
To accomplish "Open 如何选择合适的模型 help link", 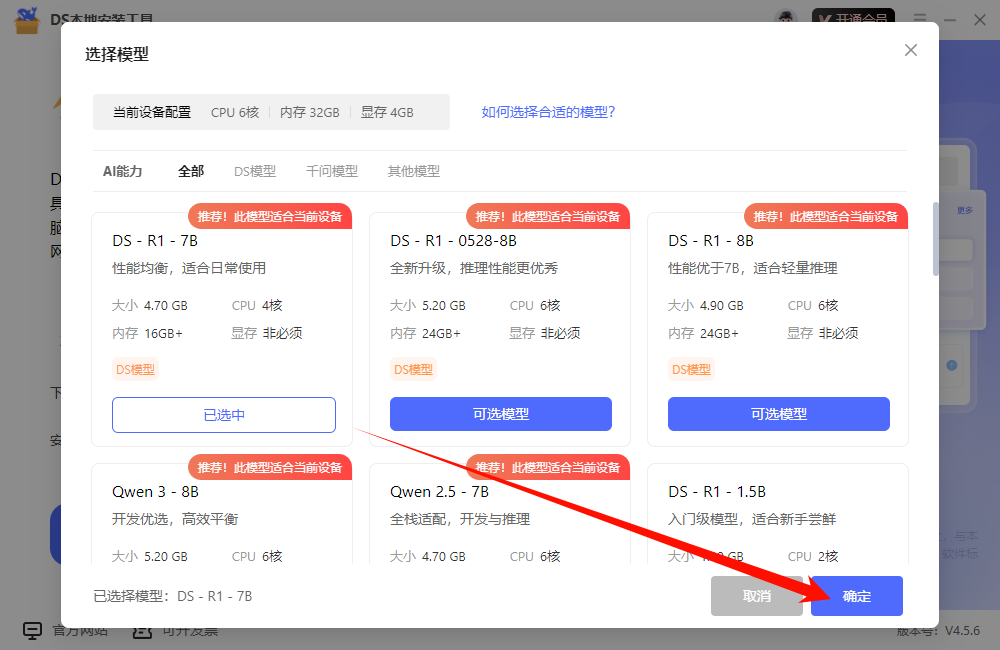I will point(548,112).
